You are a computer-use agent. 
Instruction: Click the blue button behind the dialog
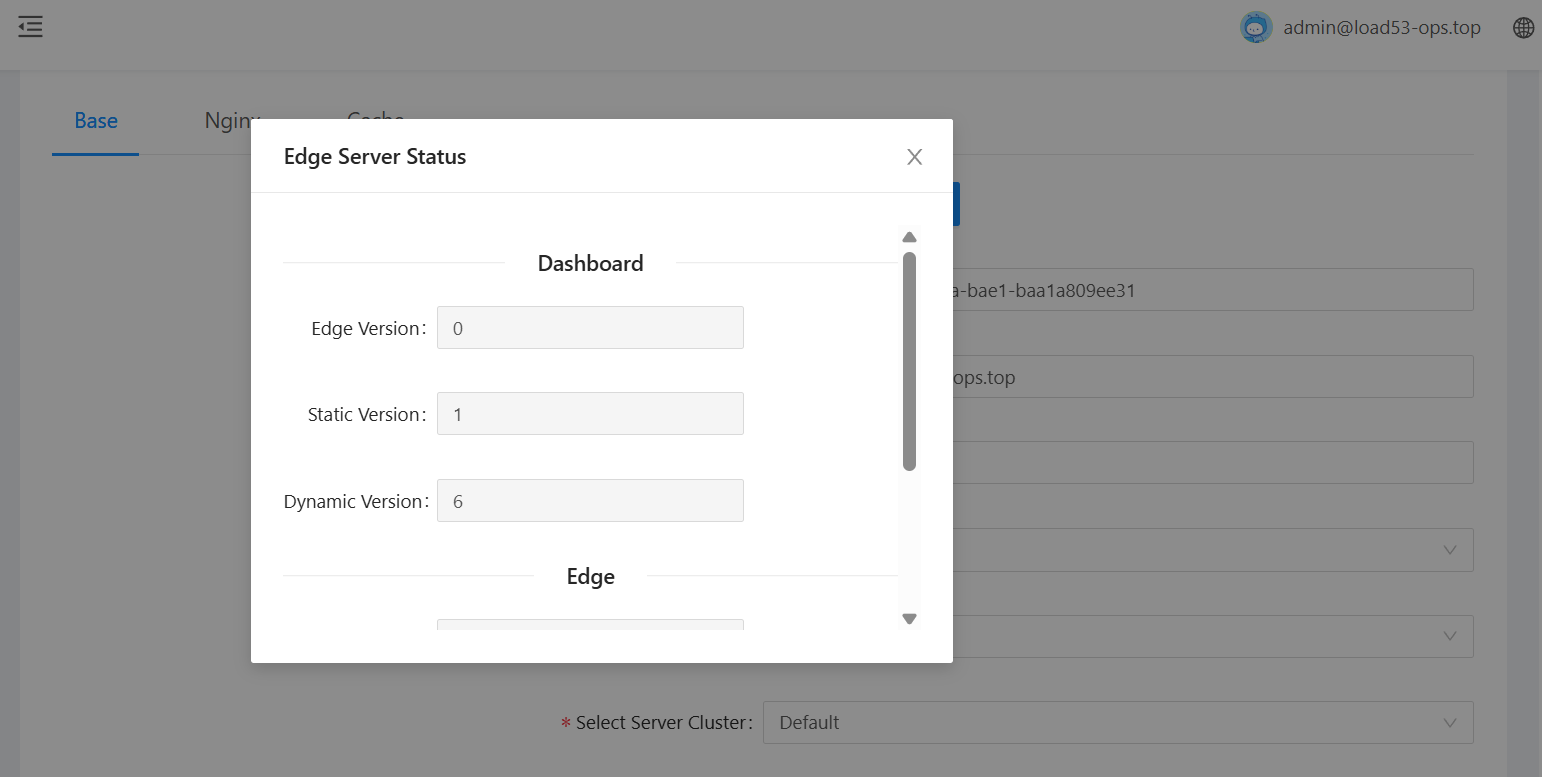[x=956, y=204]
